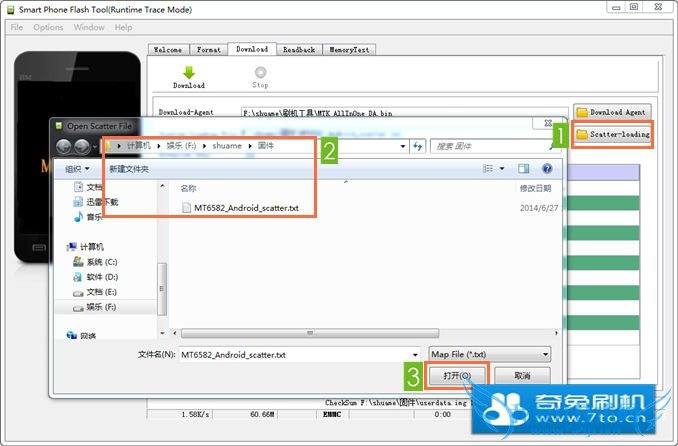The height and width of the screenshot is (446, 678).
Task: Click the search field in the dialog
Action: tap(493, 146)
